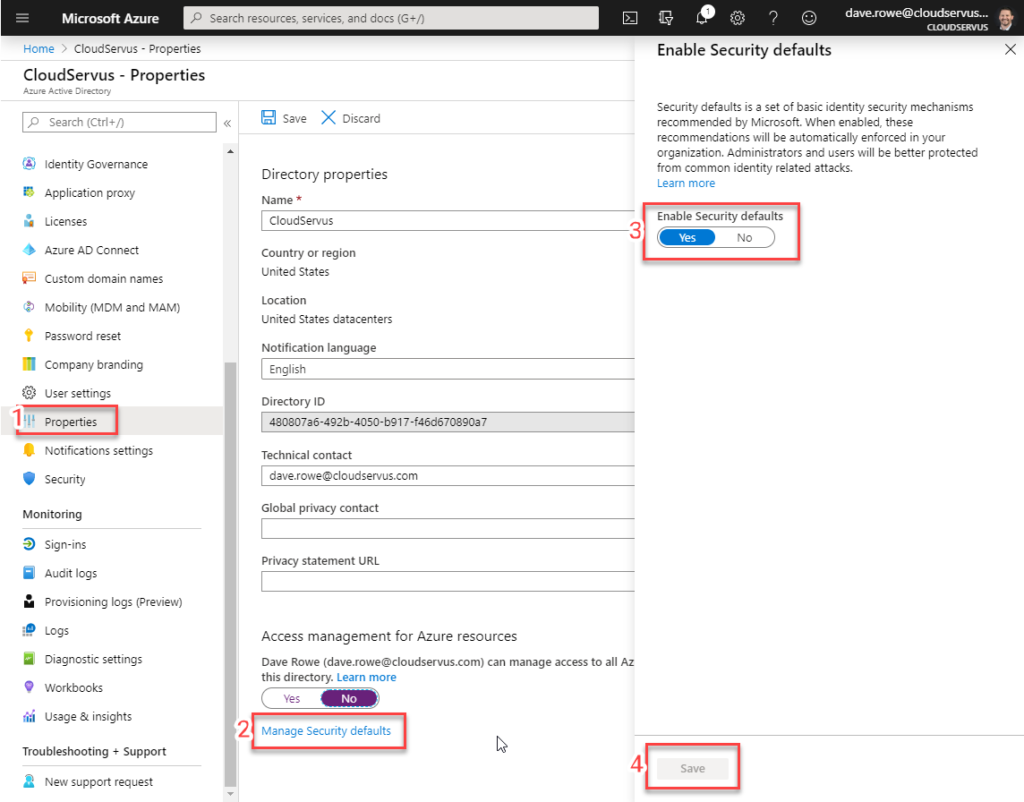Click the Audit logs icon
Image resolution: width=1024 pixels, height=802 pixels.
(x=29, y=573)
